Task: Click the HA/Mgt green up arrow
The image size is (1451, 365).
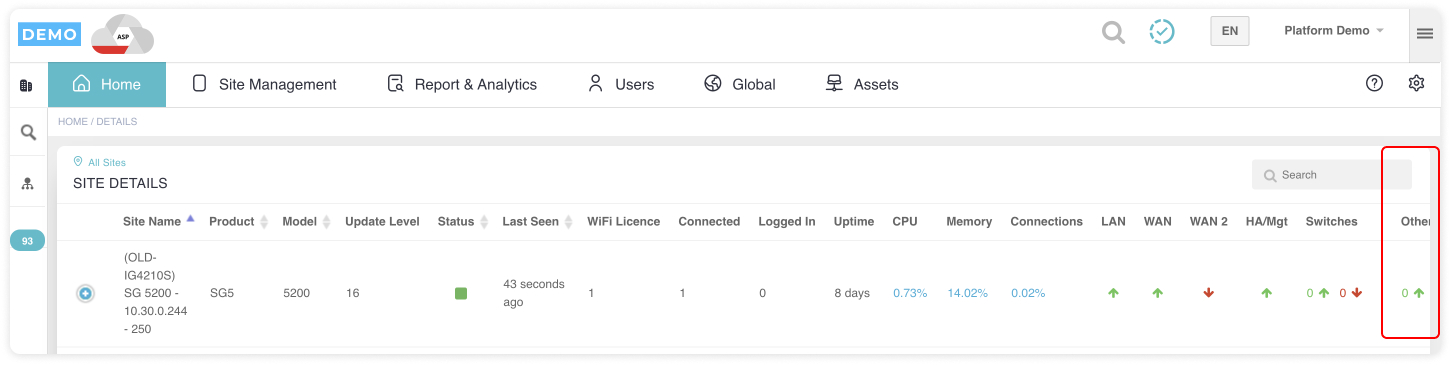Action: click(1266, 293)
